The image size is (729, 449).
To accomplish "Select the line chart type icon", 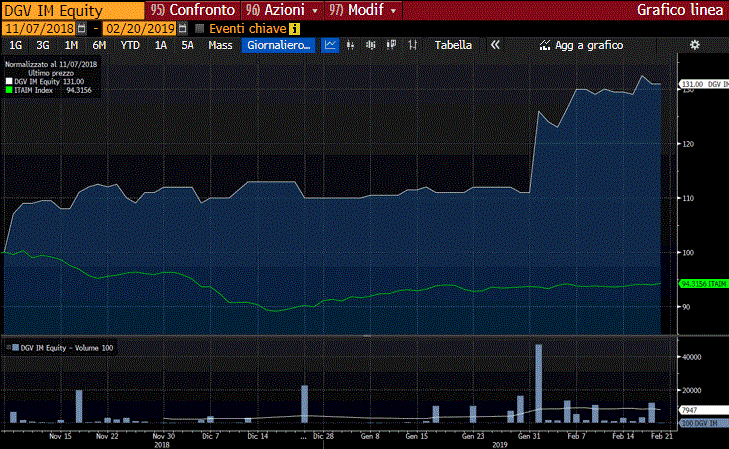I will pyautogui.click(x=331, y=45).
